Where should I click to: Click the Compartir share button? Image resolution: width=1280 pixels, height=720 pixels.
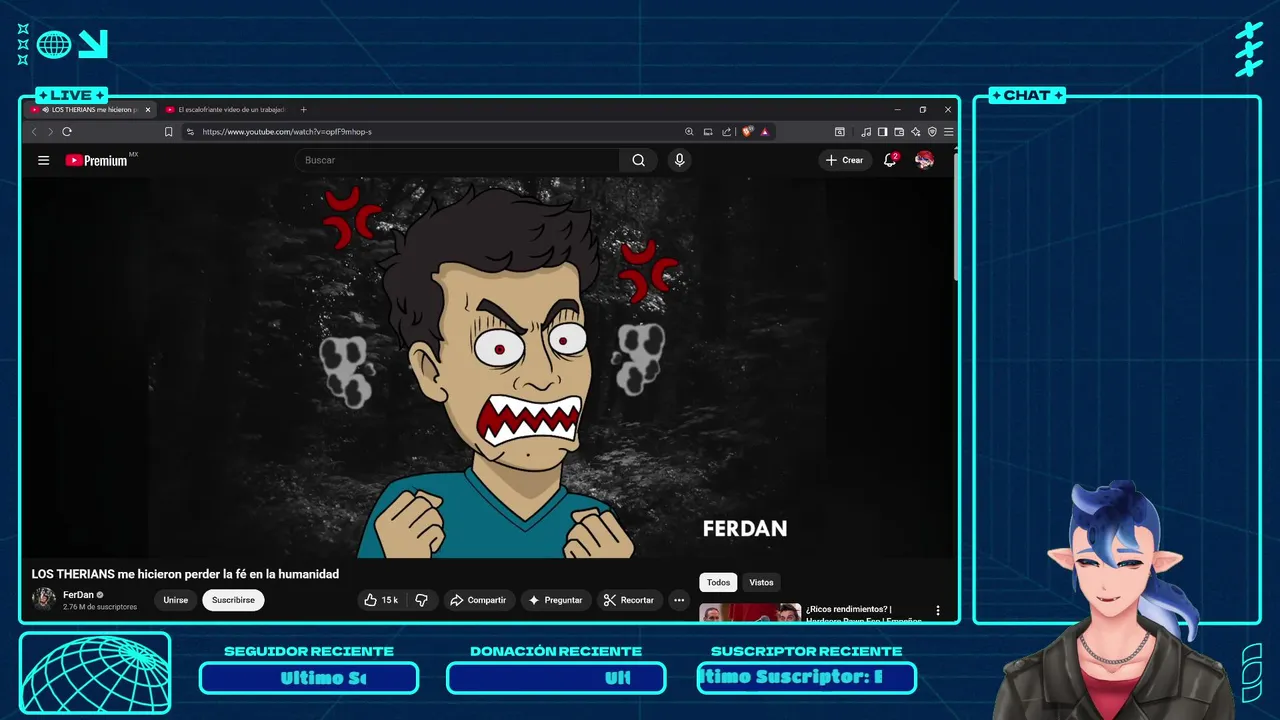479,600
